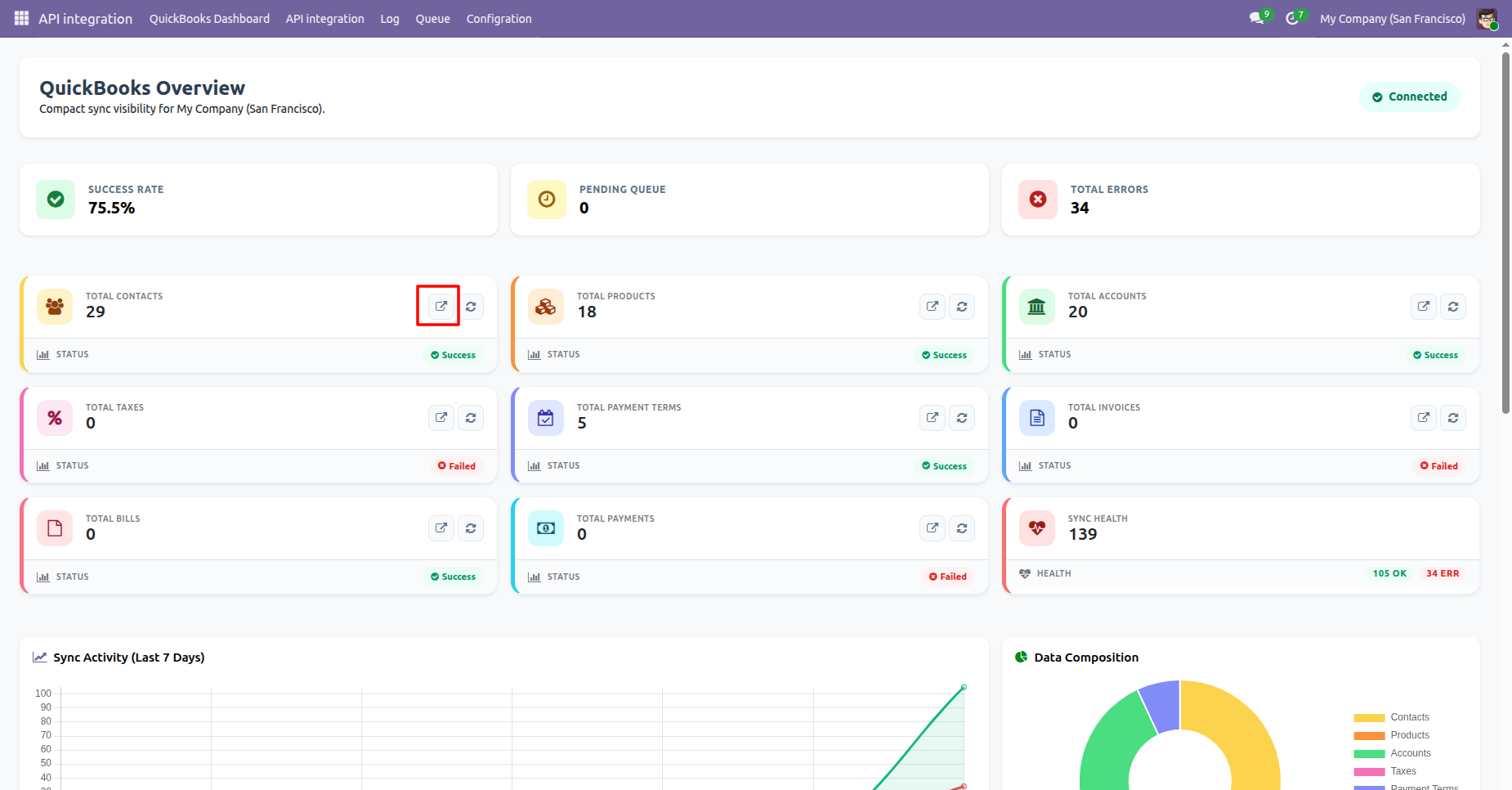The width and height of the screenshot is (1512, 790).
Task: Click the 34 ERR health badge
Action: point(1443,573)
